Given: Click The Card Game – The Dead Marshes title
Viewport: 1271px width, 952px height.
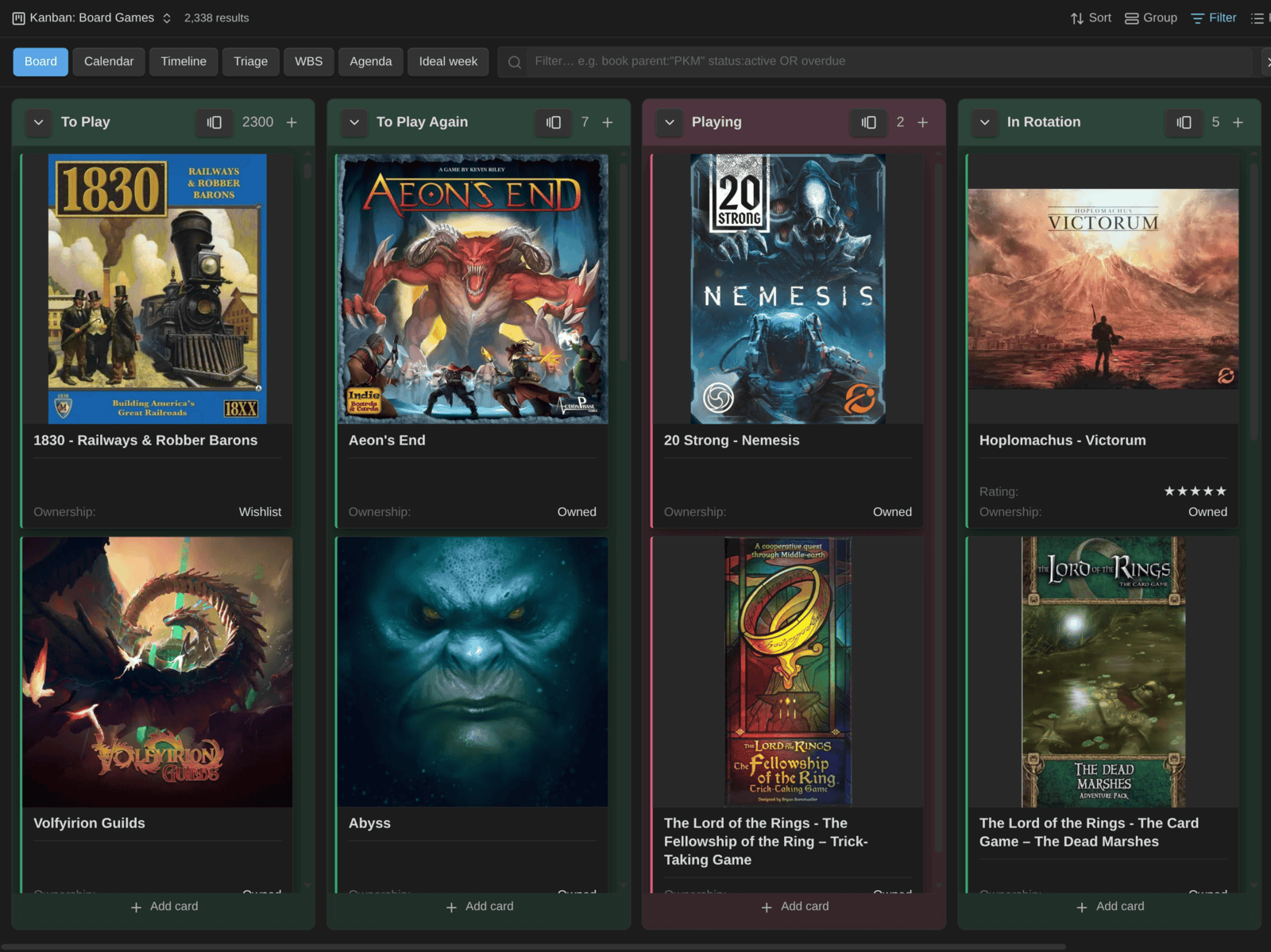Looking at the screenshot, I should point(1089,833).
